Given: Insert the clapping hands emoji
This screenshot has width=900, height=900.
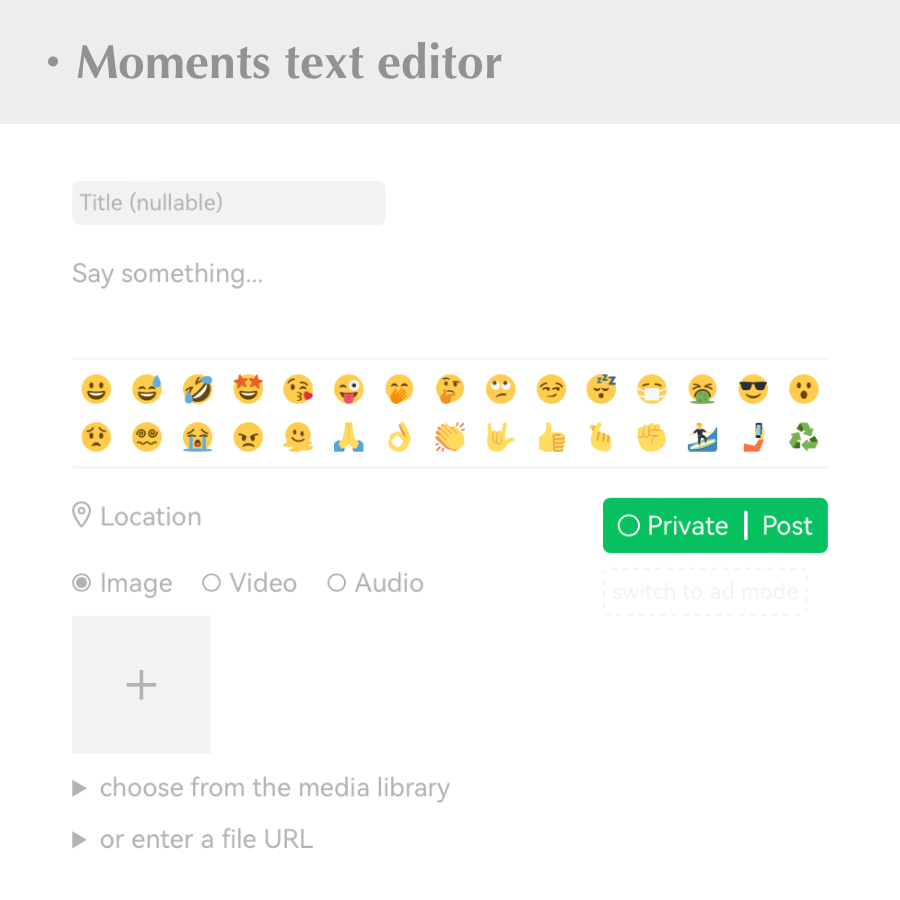Looking at the screenshot, I should click(x=450, y=437).
